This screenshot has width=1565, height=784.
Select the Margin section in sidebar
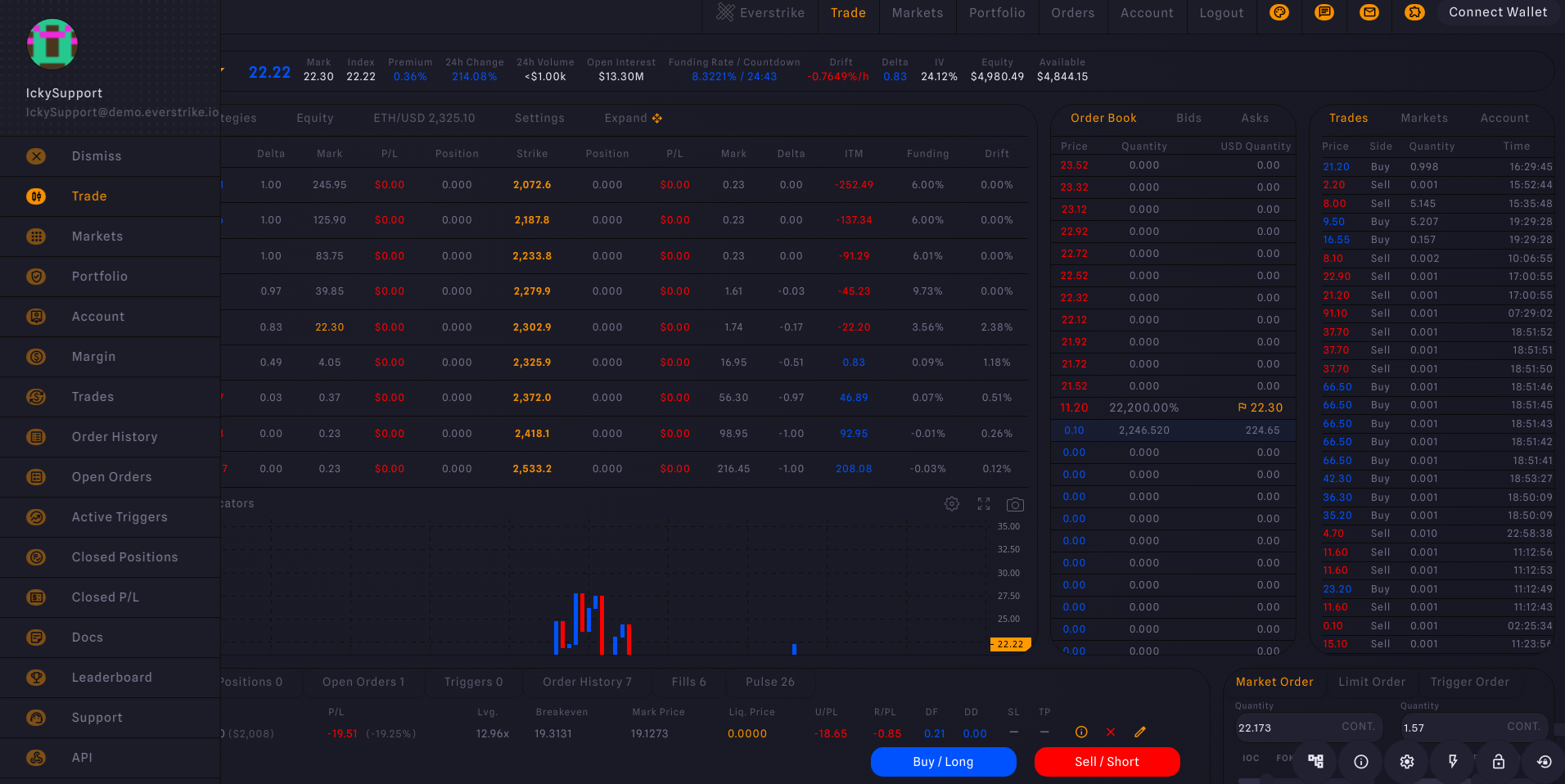(x=93, y=357)
